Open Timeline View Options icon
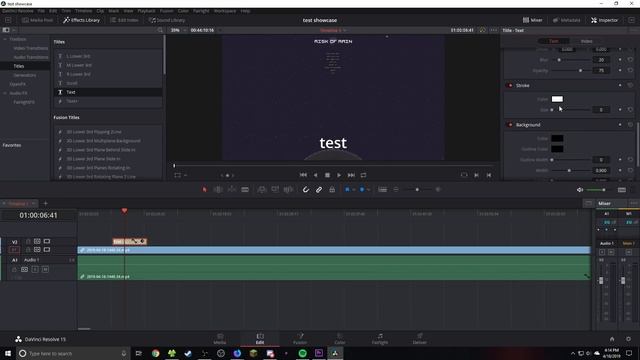The width and height of the screenshot is (640, 360). (x=382, y=189)
